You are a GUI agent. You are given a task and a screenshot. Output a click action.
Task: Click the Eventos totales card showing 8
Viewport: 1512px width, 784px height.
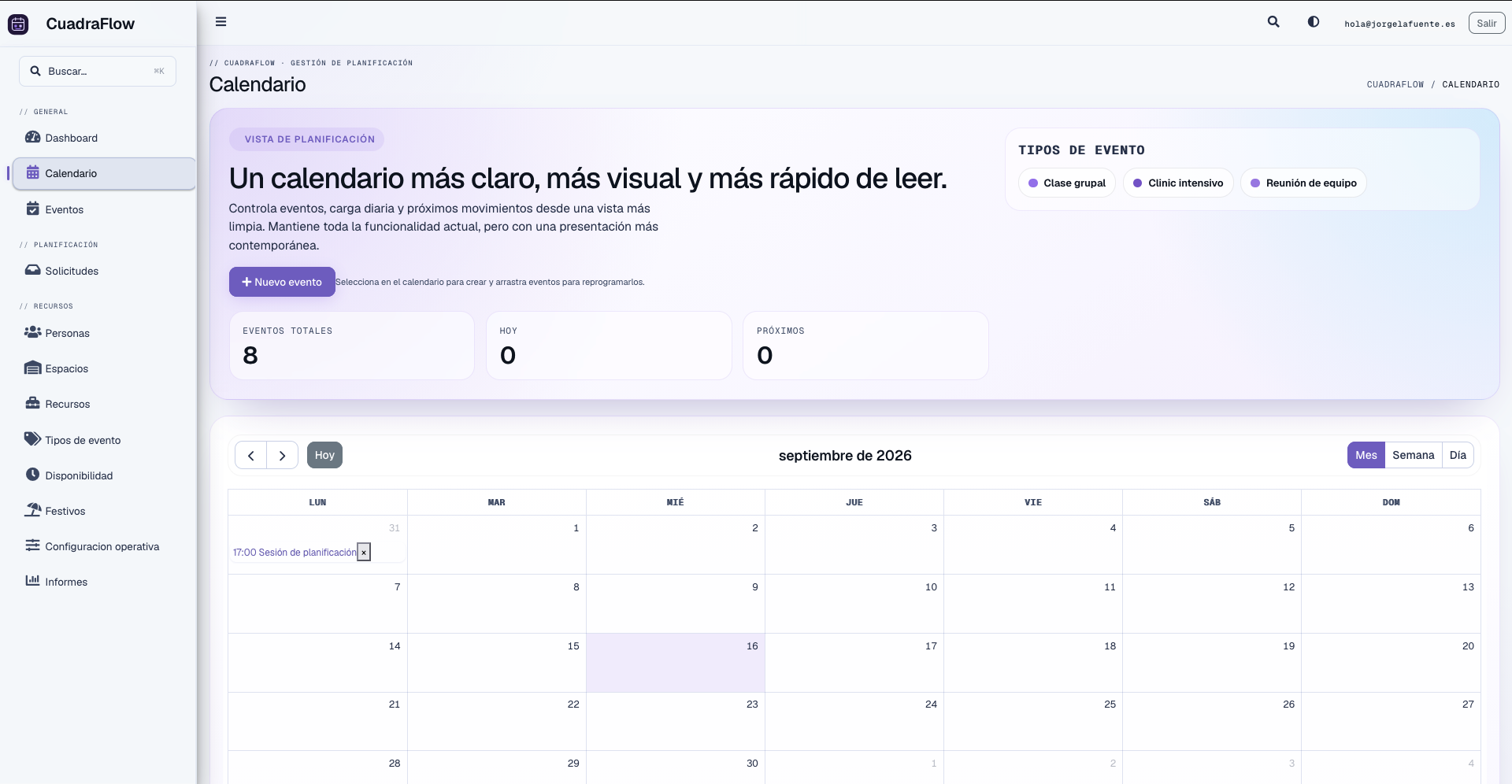pos(352,346)
